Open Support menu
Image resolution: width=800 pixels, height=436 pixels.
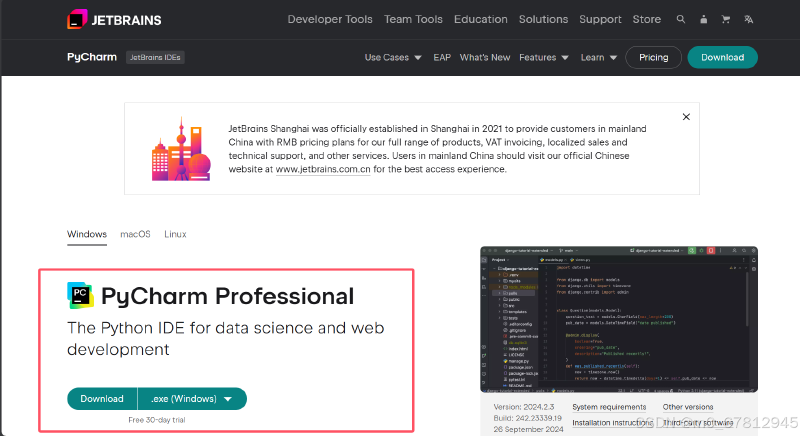point(600,19)
